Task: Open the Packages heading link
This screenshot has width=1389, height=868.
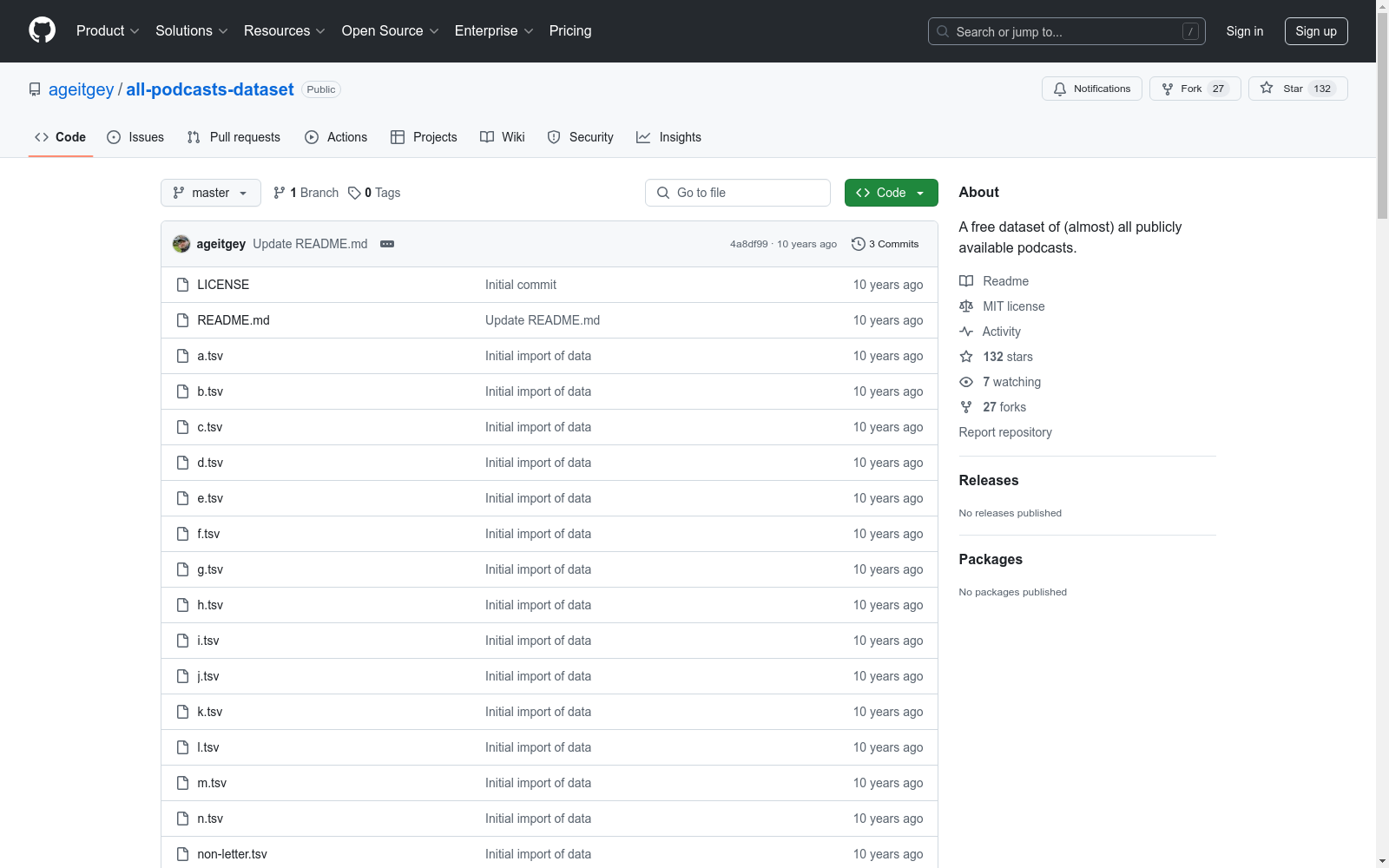Action: coord(991,560)
